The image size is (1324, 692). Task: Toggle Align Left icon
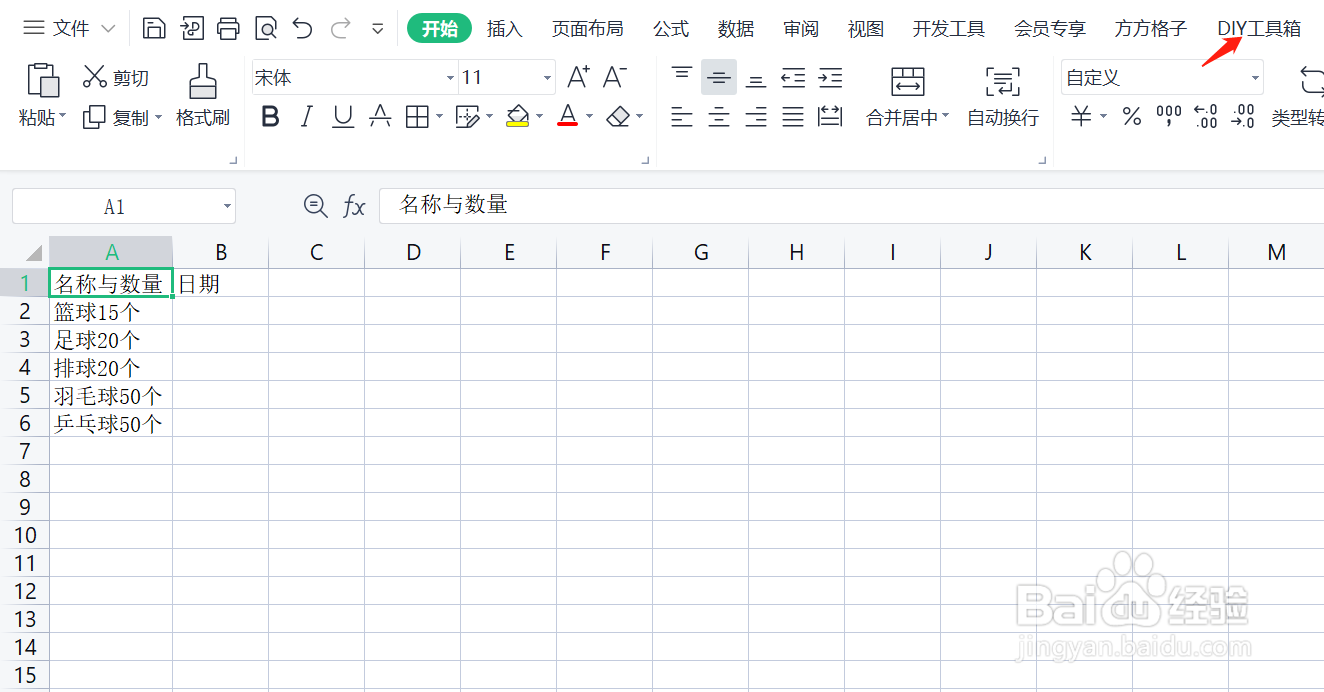click(682, 118)
